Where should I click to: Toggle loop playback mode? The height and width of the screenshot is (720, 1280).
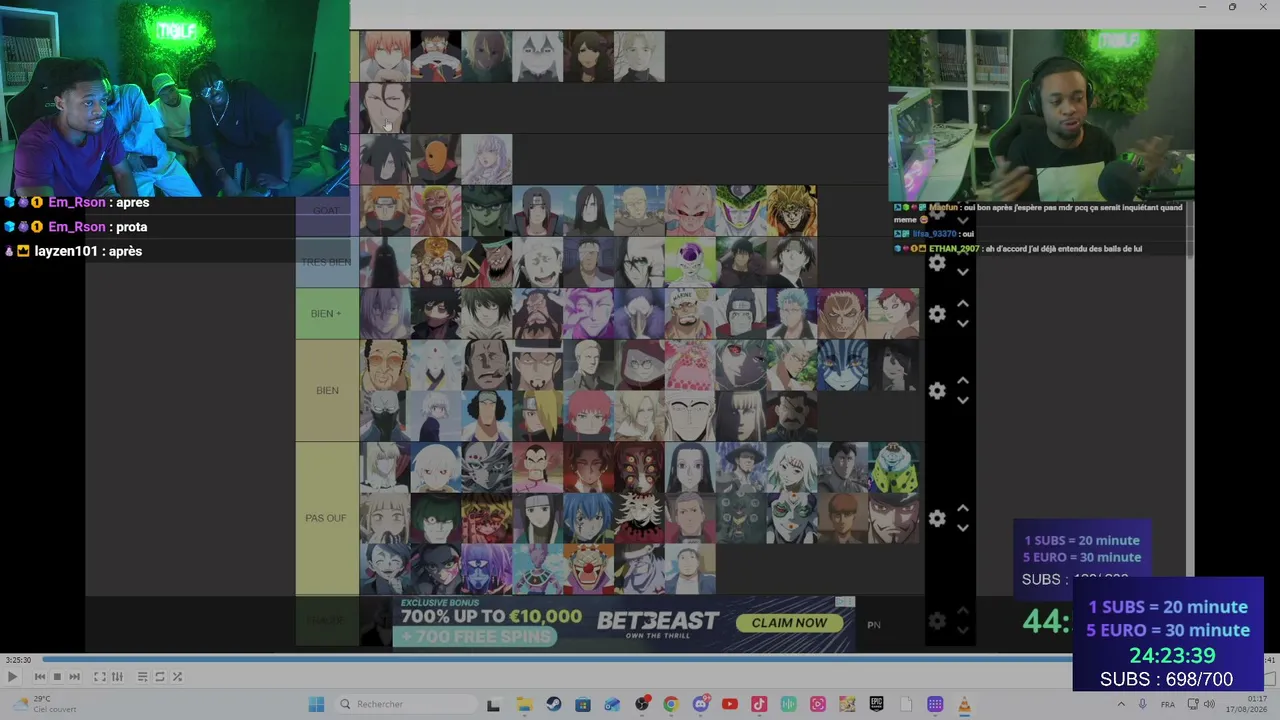159,677
